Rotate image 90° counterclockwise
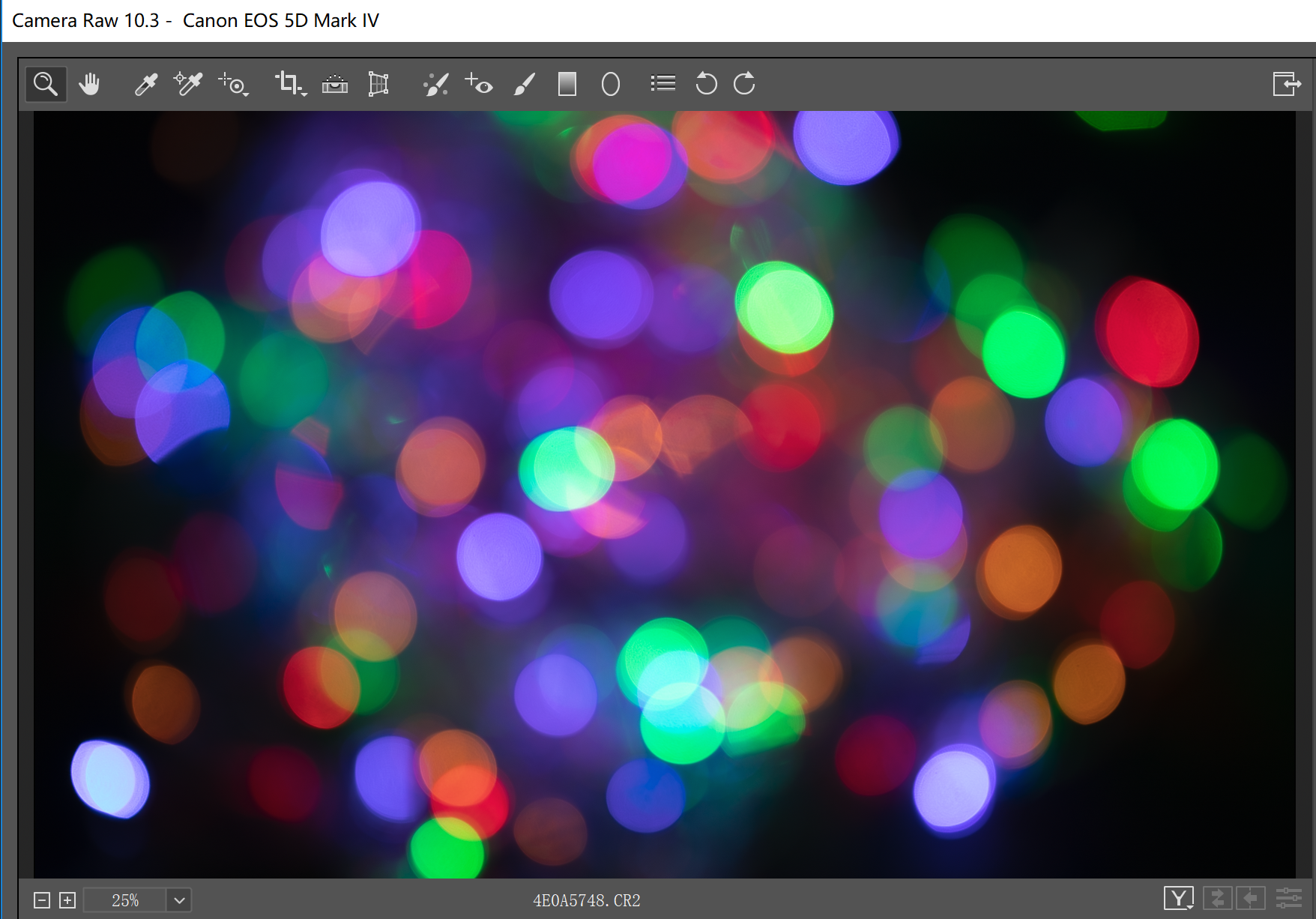The width and height of the screenshot is (1316, 919). tap(706, 84)
